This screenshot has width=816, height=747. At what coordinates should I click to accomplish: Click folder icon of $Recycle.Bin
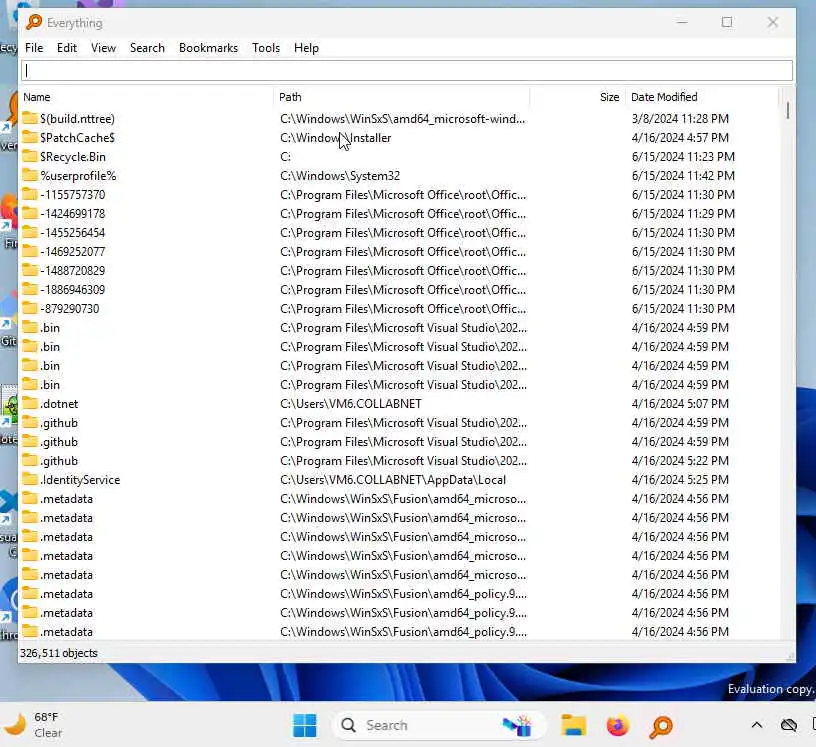tap(30, 156)
